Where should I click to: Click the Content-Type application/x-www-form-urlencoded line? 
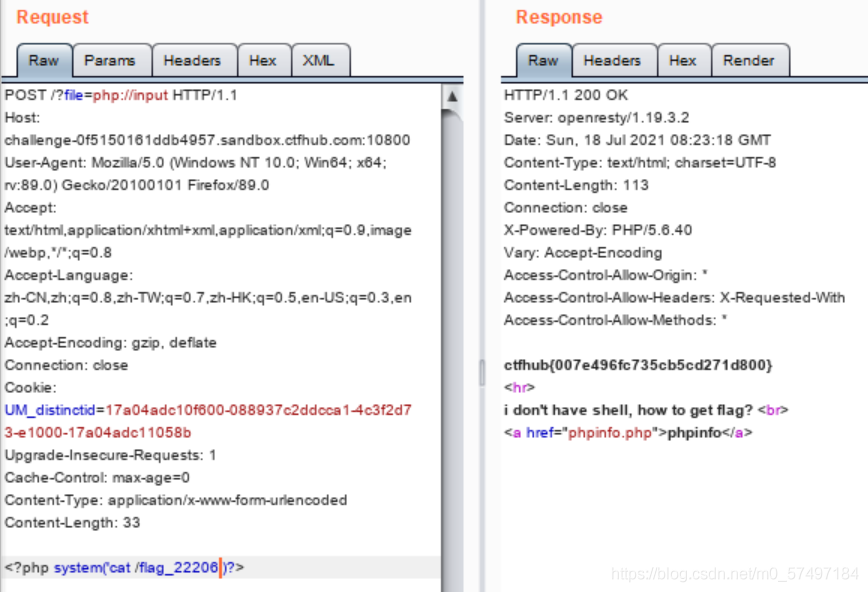pos(175,500)
